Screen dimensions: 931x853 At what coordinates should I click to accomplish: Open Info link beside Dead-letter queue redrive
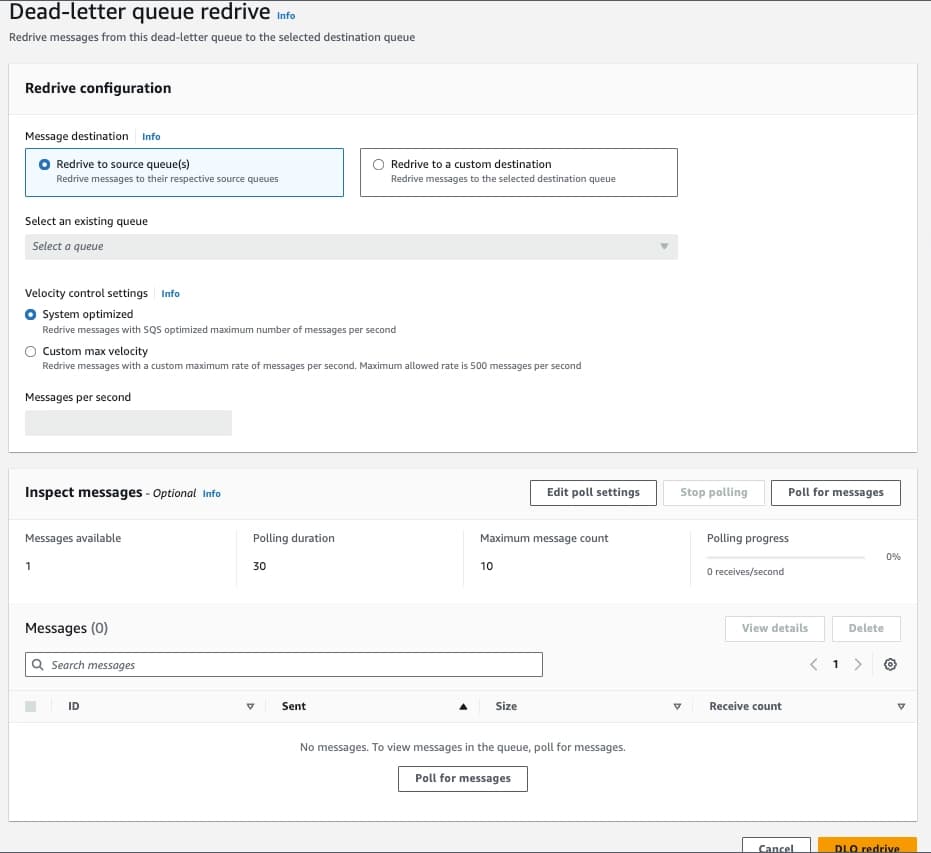(x=286, y=16)
